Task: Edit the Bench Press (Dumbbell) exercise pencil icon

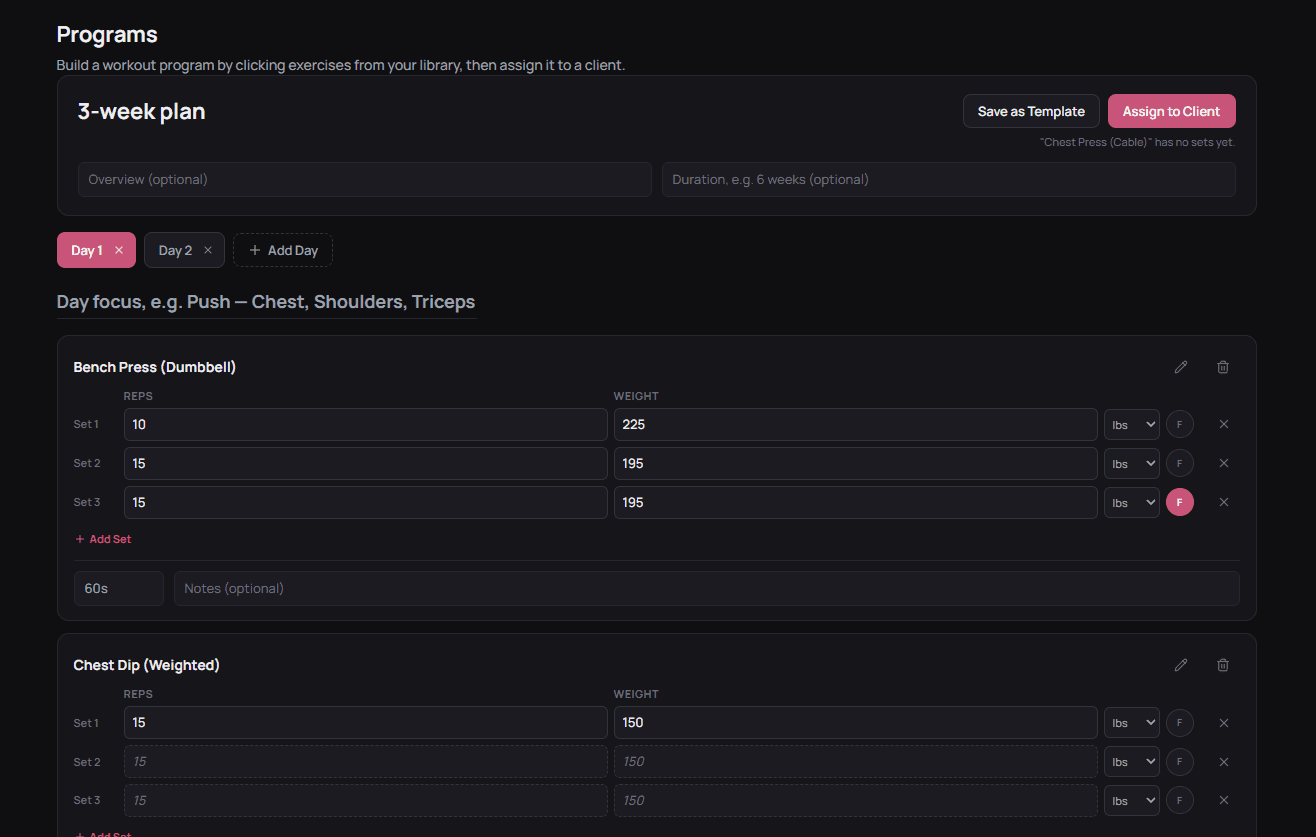Action: click(1181, 367)
